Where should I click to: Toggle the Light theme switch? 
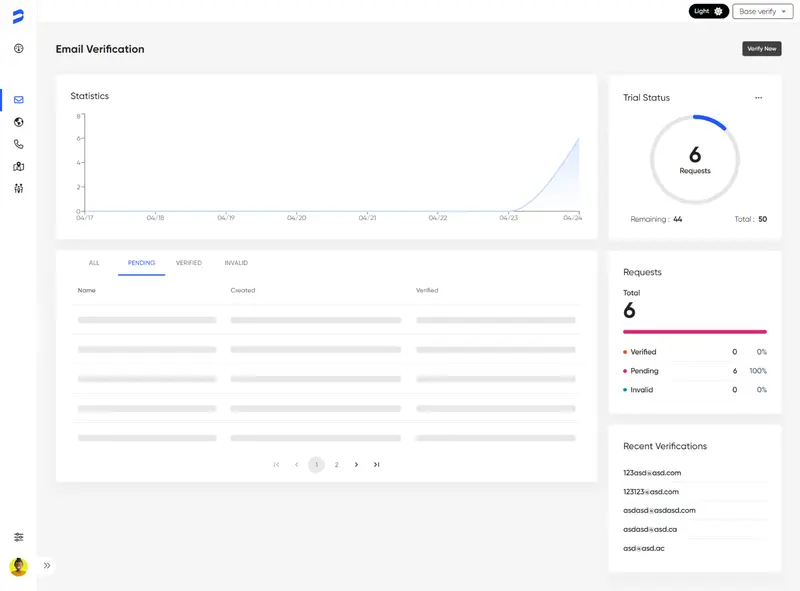pyautogui.click(x=709, y=11)
